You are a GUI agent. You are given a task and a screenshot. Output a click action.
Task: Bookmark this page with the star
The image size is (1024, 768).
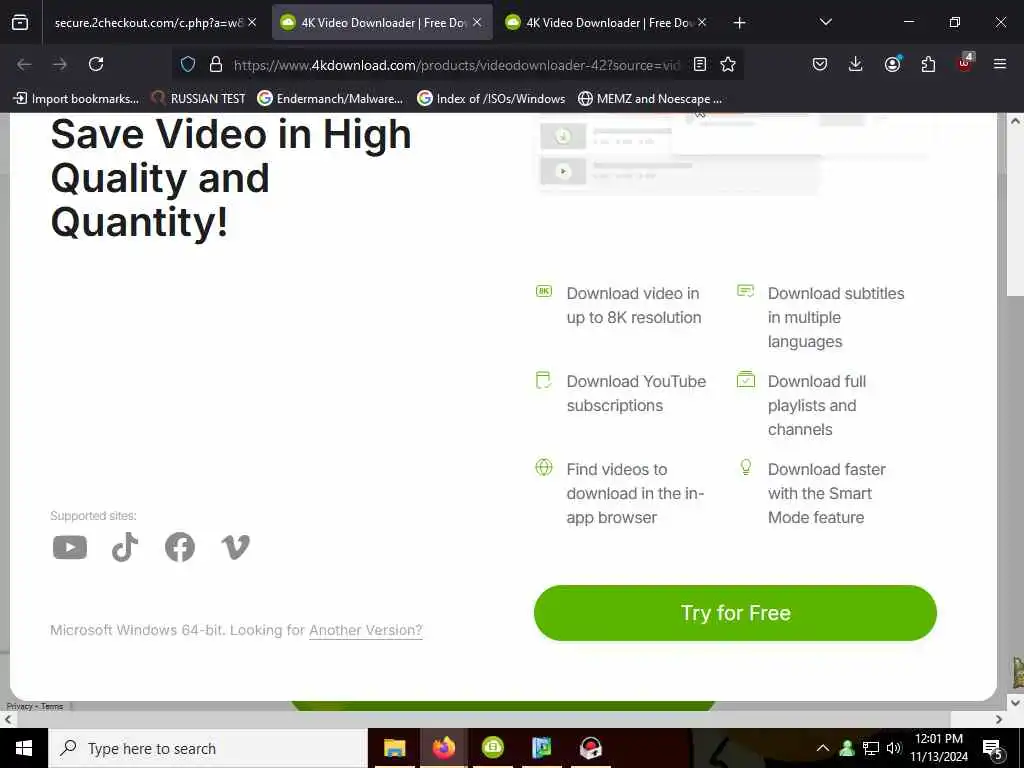[728, 64]
